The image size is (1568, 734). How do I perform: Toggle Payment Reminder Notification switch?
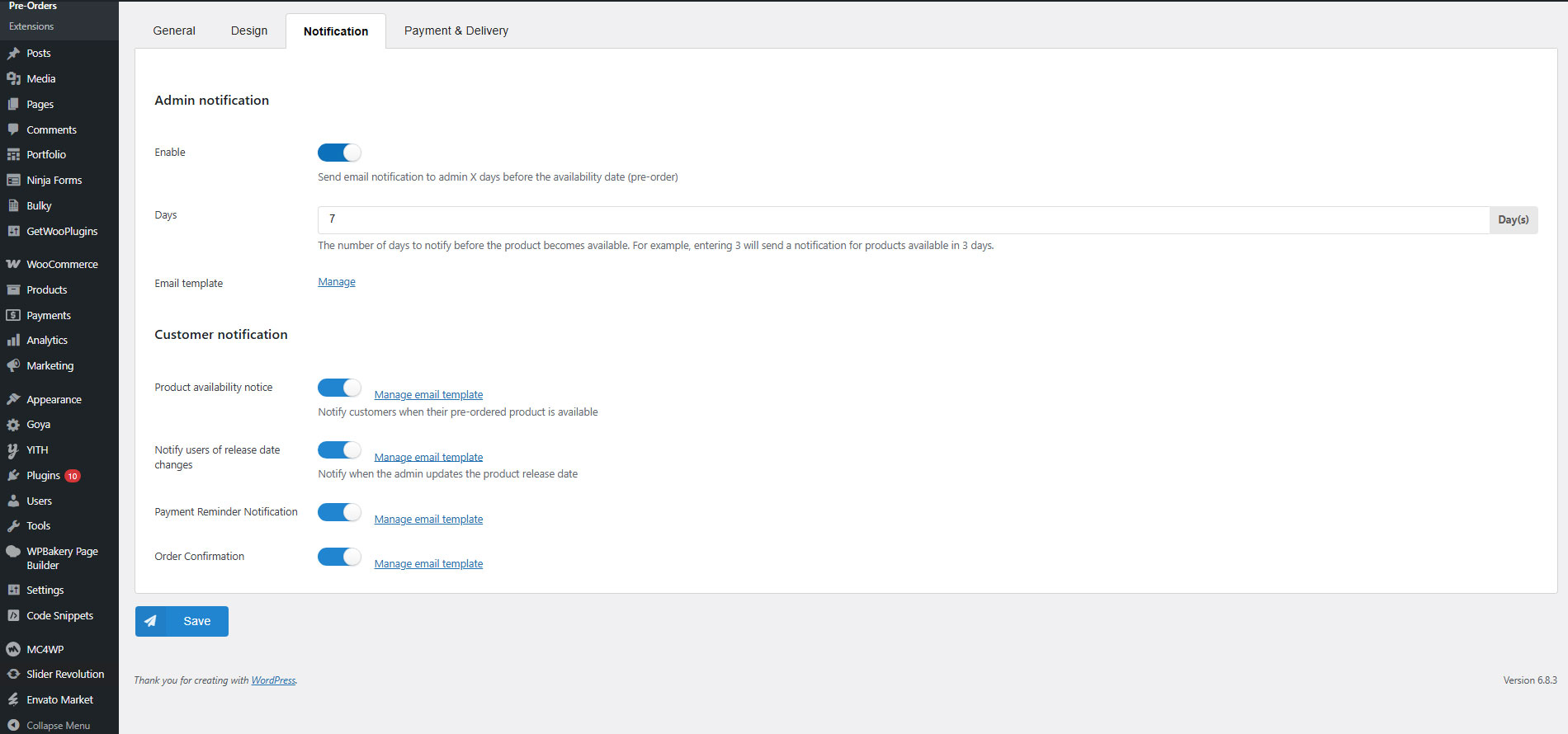[x=339, y=512]
